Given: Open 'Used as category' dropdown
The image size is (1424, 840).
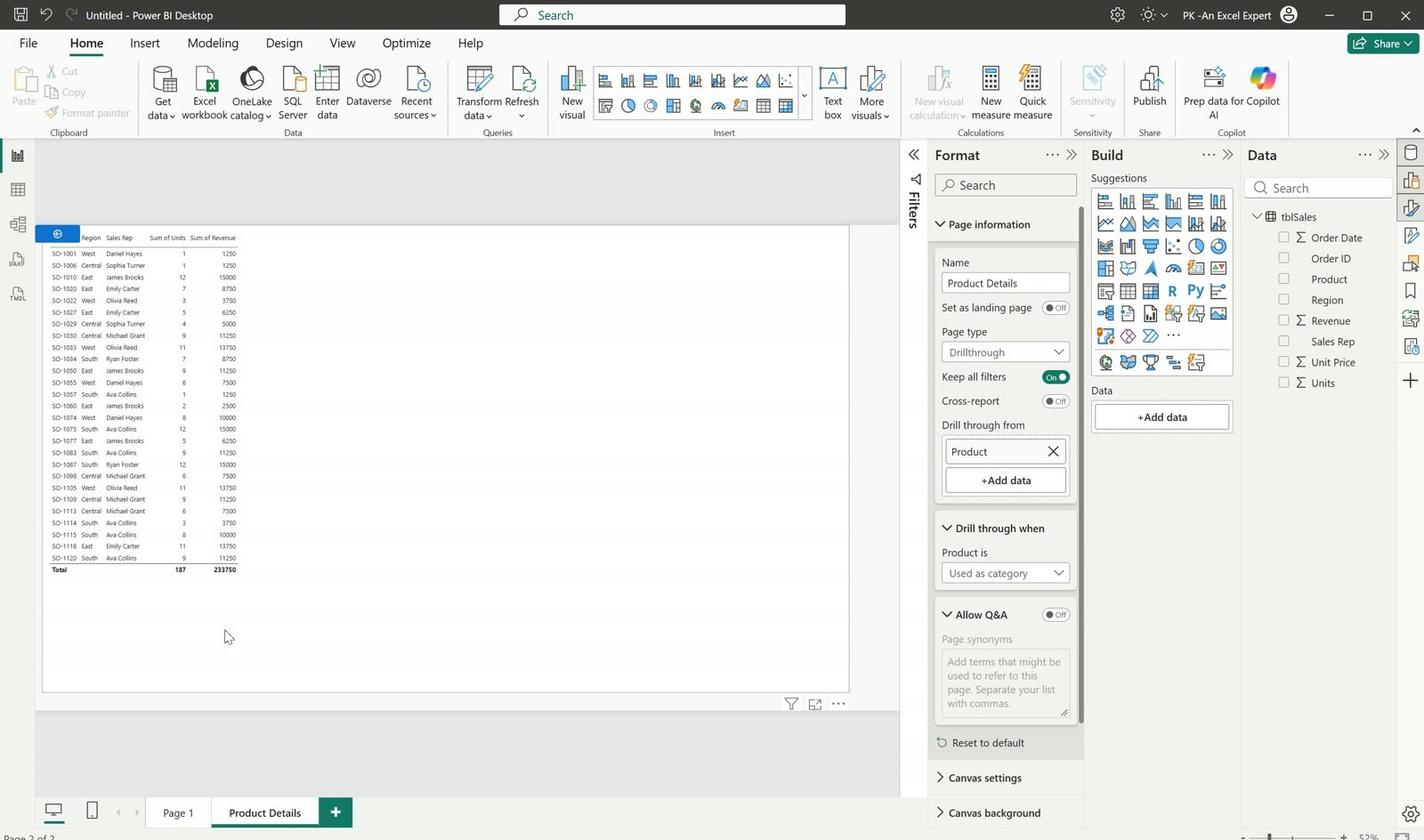Looking at the screenshot, I should pyautogui.click(x=1006, y=573).
